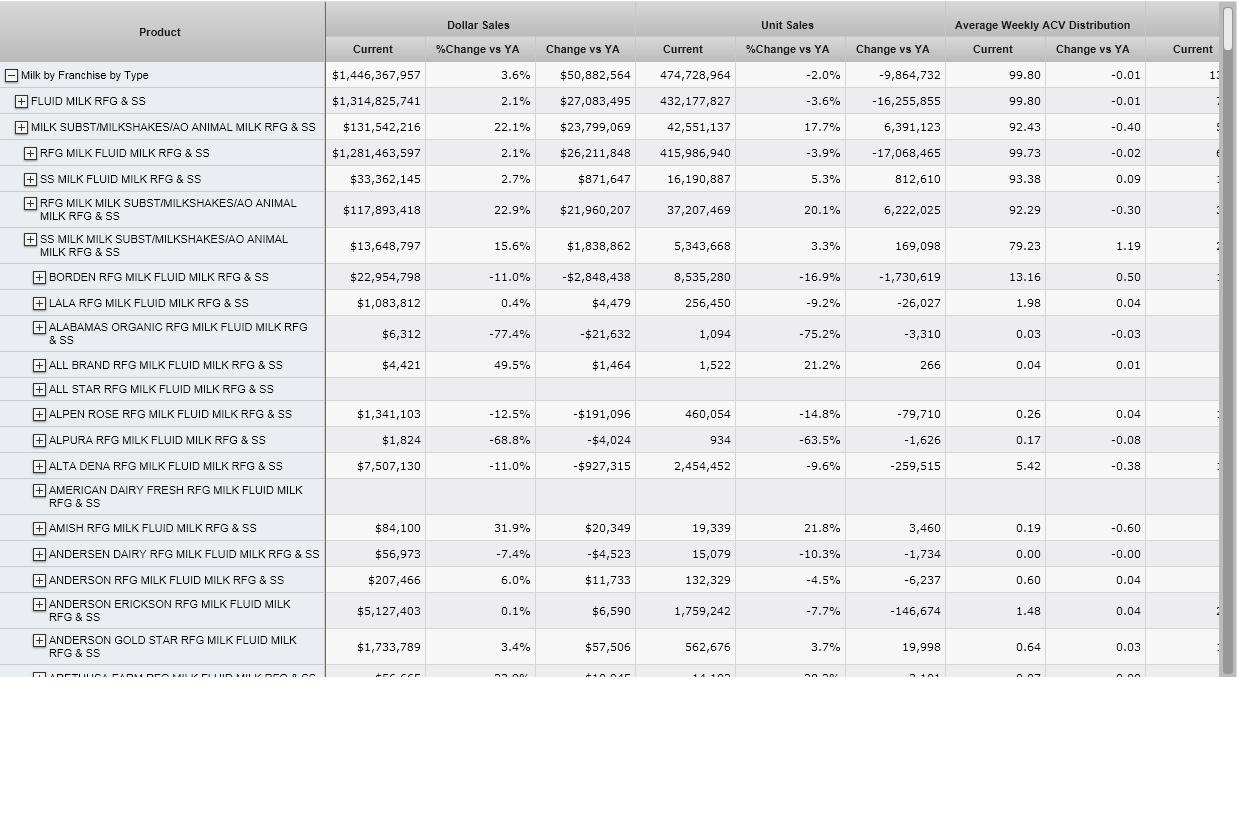This screenshot has width=1241, height=834.
Task: Expand RFG MILK FLUID MILK row
Action: pos(30,154)
